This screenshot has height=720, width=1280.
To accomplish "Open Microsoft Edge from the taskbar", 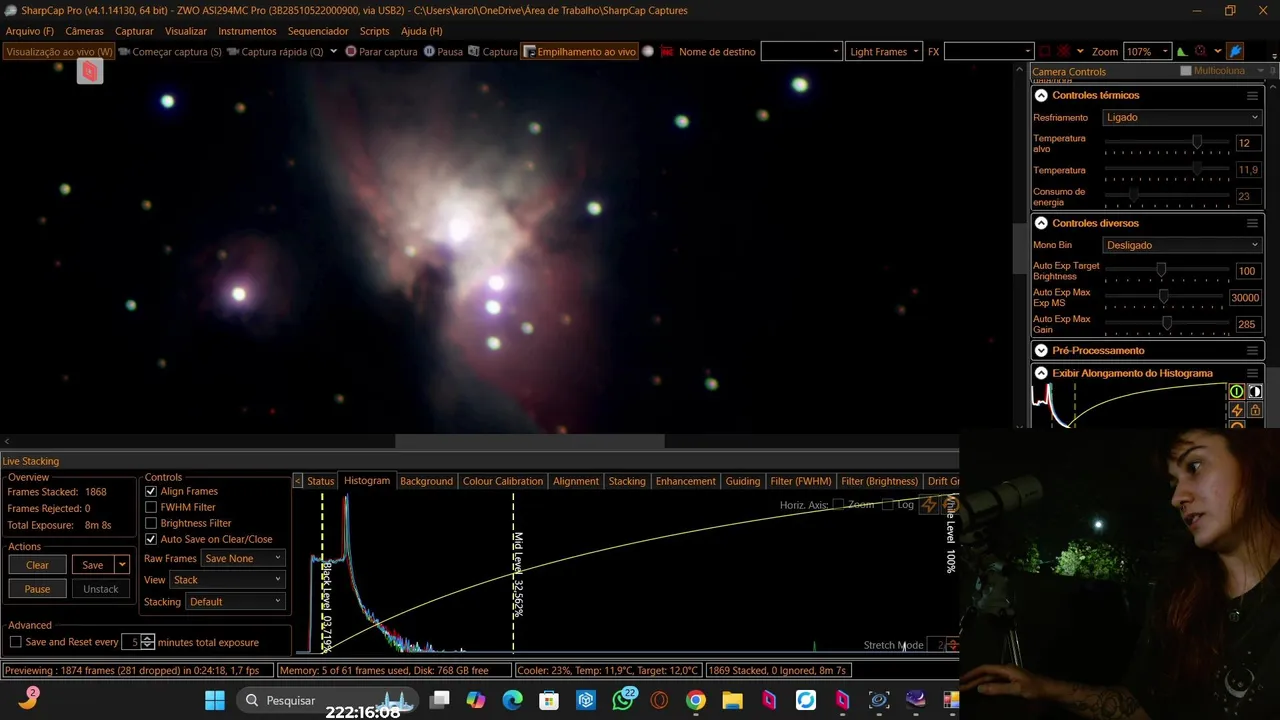I will click(x=512, y=700).
